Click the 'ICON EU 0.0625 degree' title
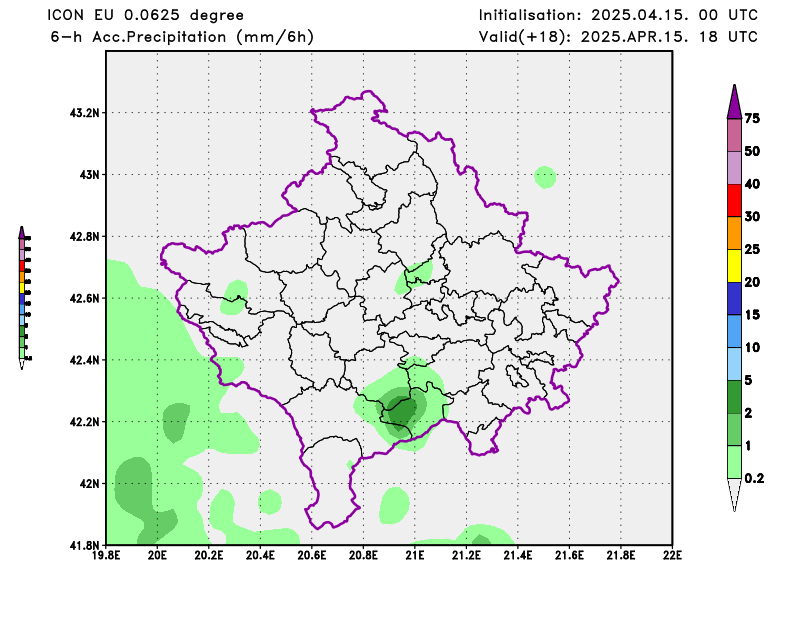800x618 pixels. click(145, 15)
